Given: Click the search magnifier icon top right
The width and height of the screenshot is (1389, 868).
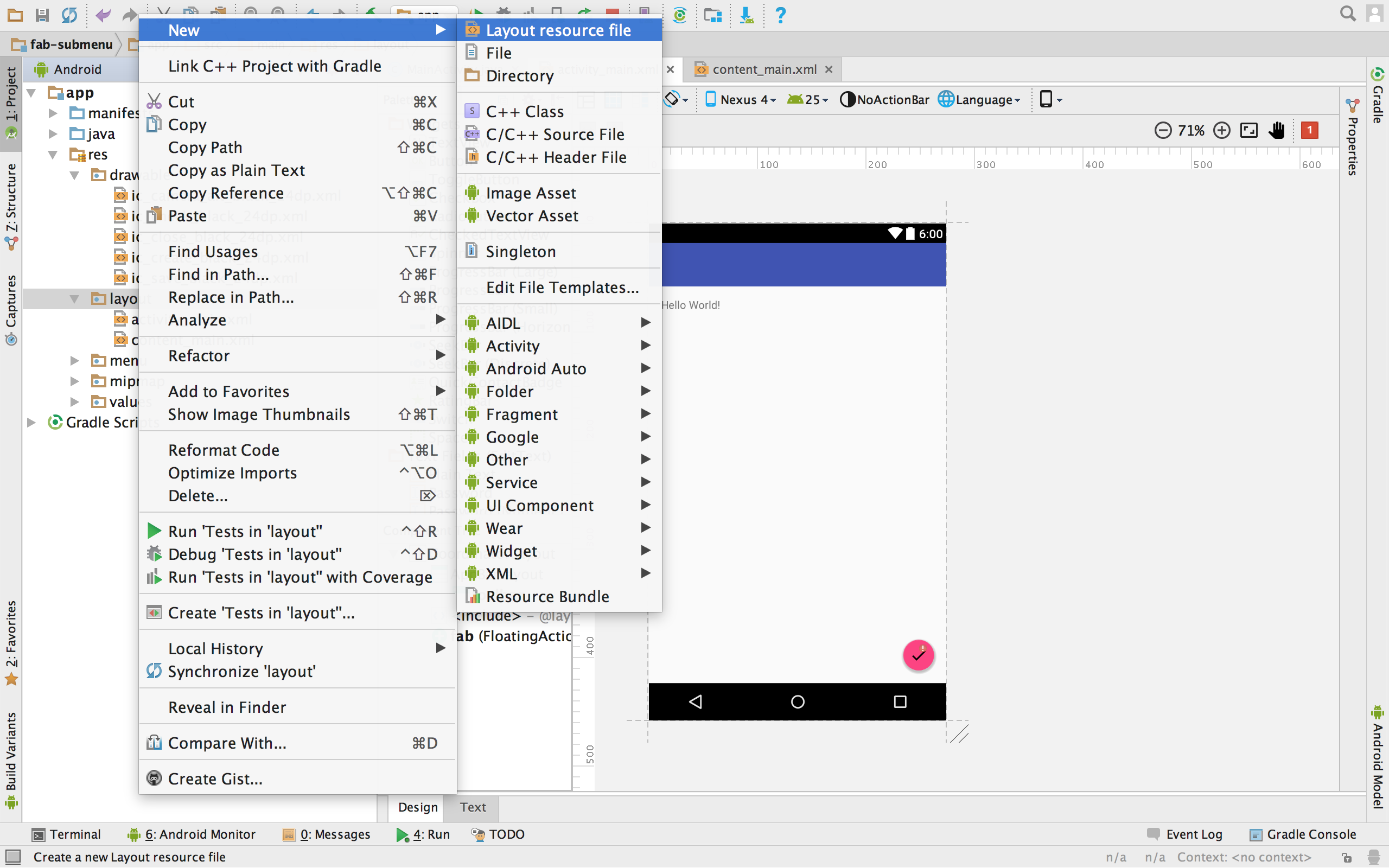Looking at the screenshot, I should (1347, 13).
